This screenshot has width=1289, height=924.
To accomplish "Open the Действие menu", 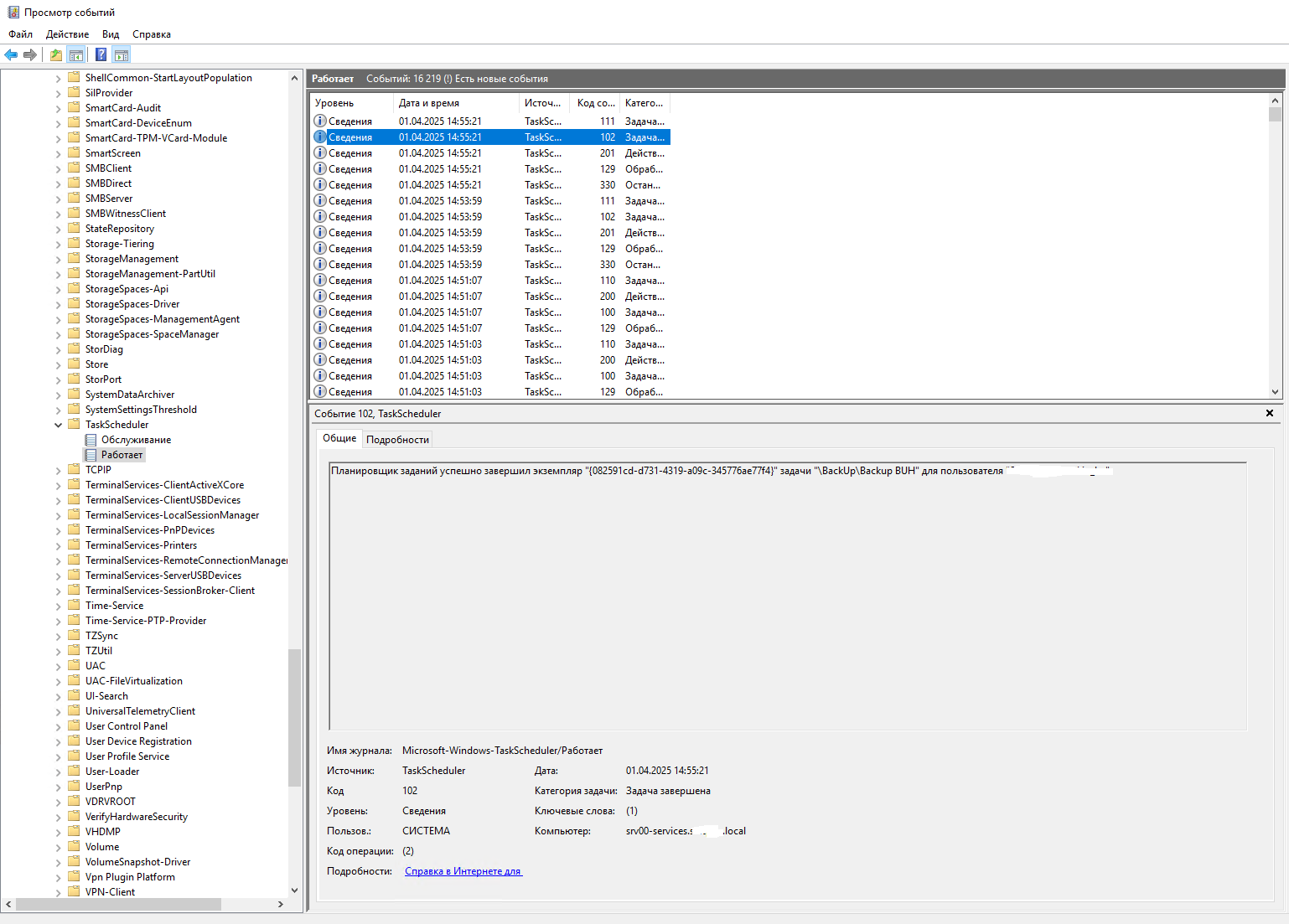I will (67, 34).
